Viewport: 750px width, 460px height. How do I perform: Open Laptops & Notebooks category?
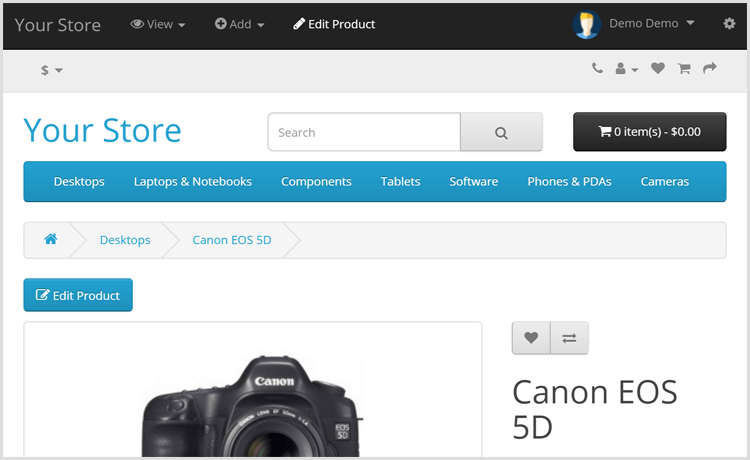193,182
